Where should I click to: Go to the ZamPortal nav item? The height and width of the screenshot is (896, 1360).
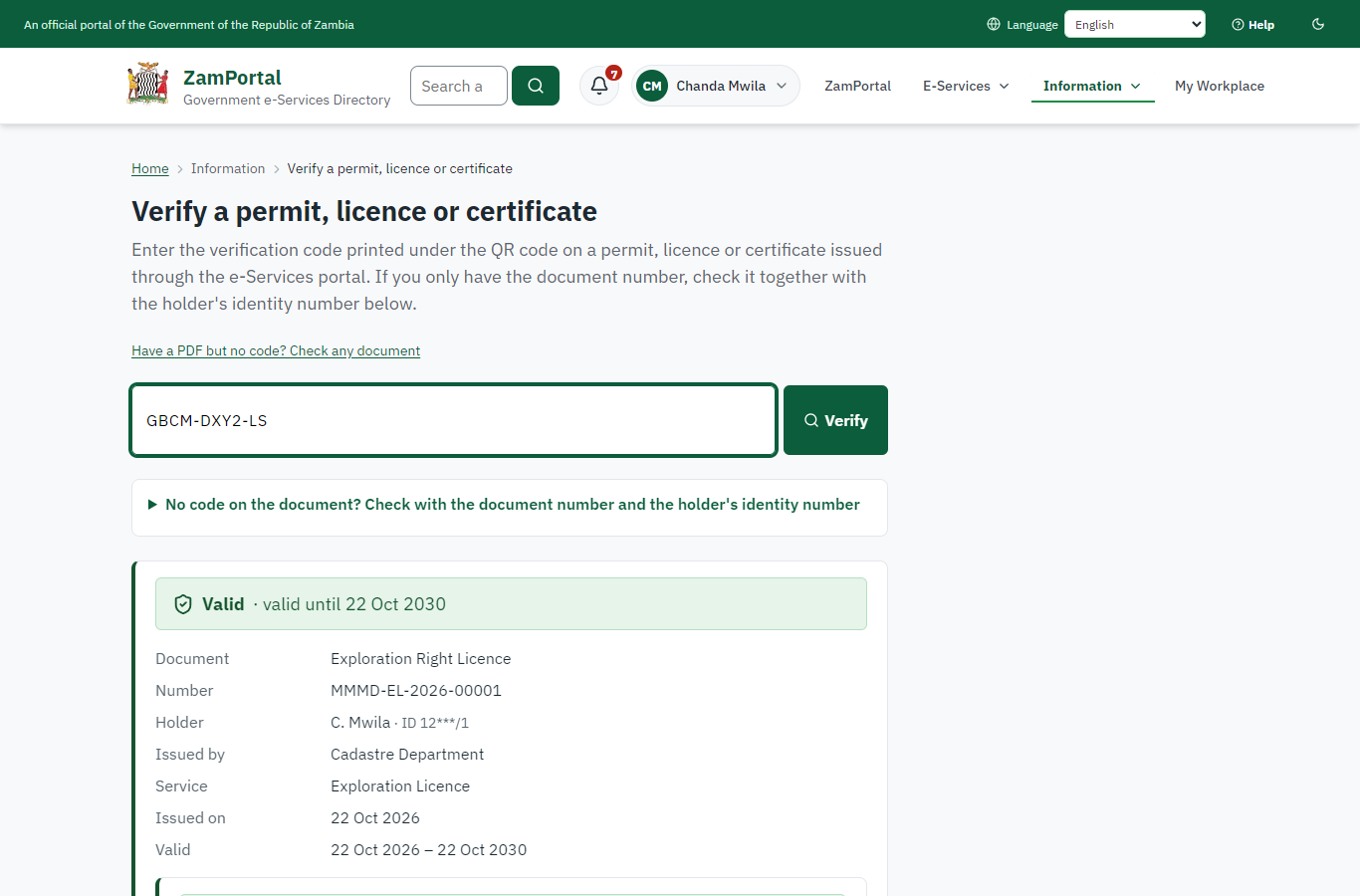(857, 86)
